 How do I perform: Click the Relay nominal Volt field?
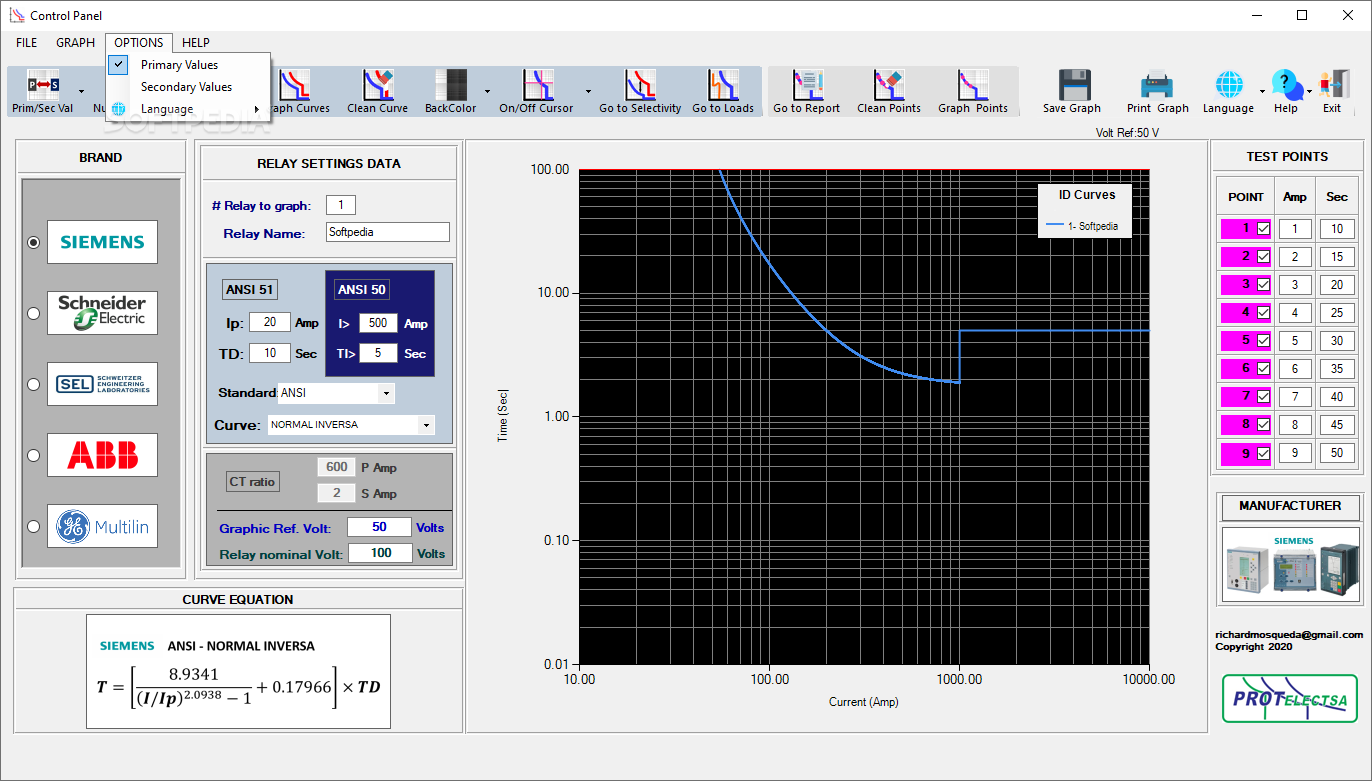click(380, 553)
